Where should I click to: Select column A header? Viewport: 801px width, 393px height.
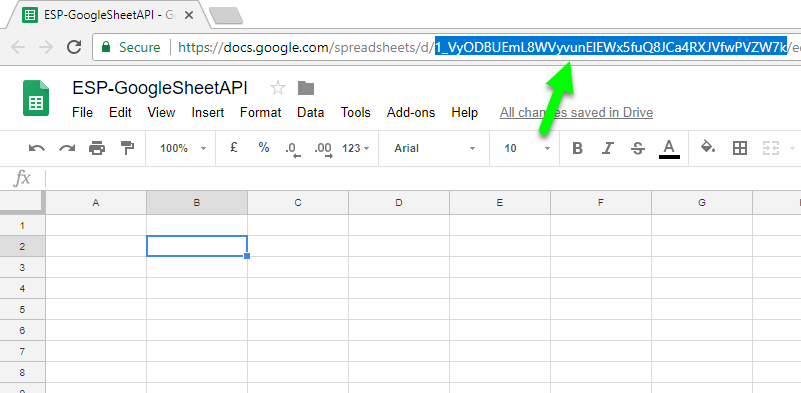click(96, 203)
